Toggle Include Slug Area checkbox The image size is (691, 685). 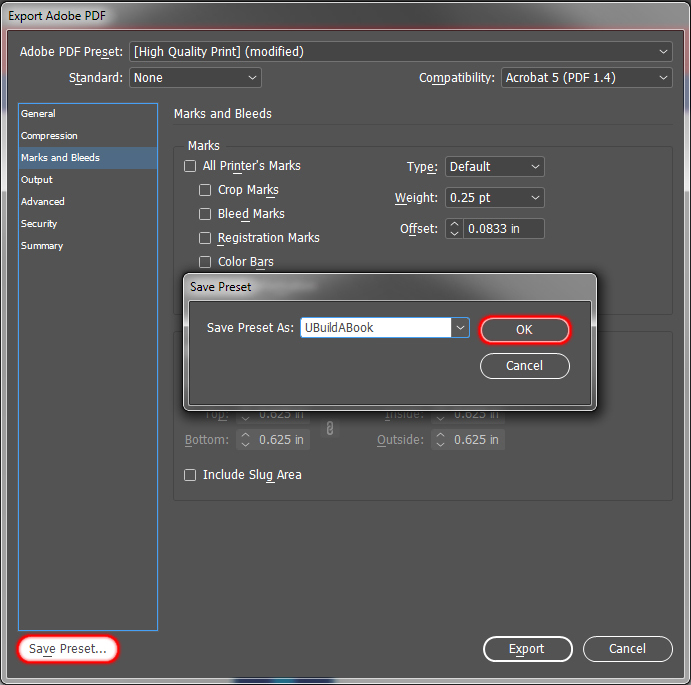click(x=190, y=475)
